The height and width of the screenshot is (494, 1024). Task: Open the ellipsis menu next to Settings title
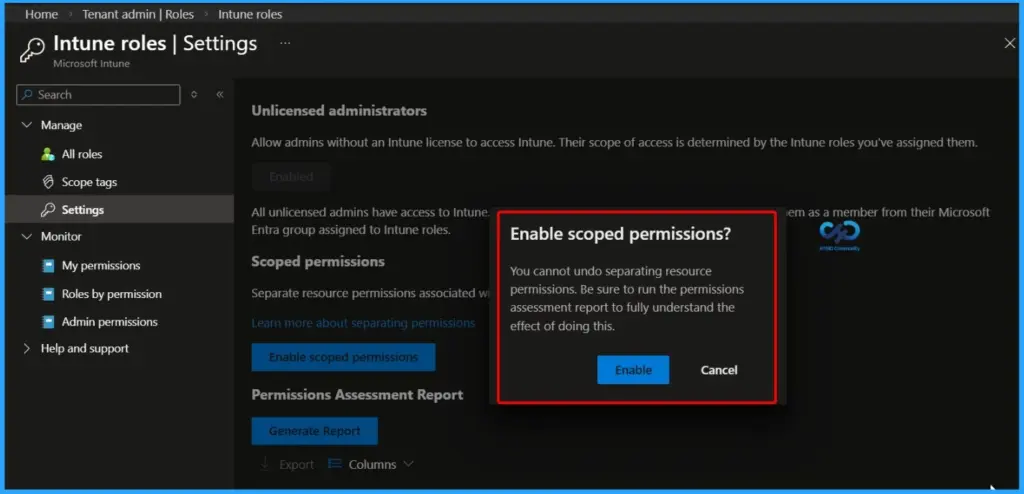click(x=285, y=44)
